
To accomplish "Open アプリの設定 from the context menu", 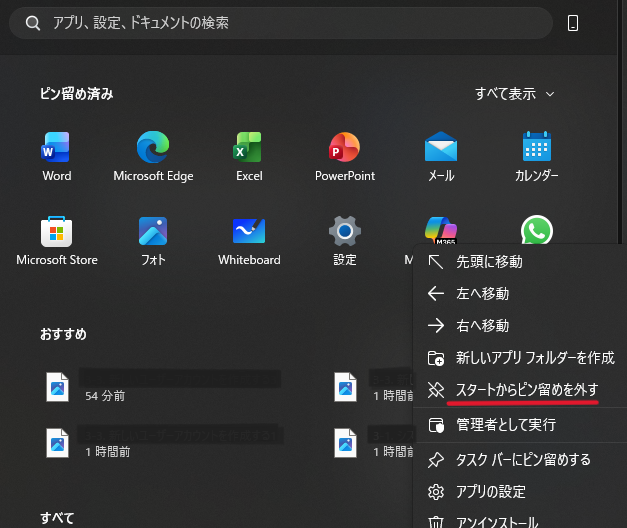I will pyautogui.click(x=520, y=492).
